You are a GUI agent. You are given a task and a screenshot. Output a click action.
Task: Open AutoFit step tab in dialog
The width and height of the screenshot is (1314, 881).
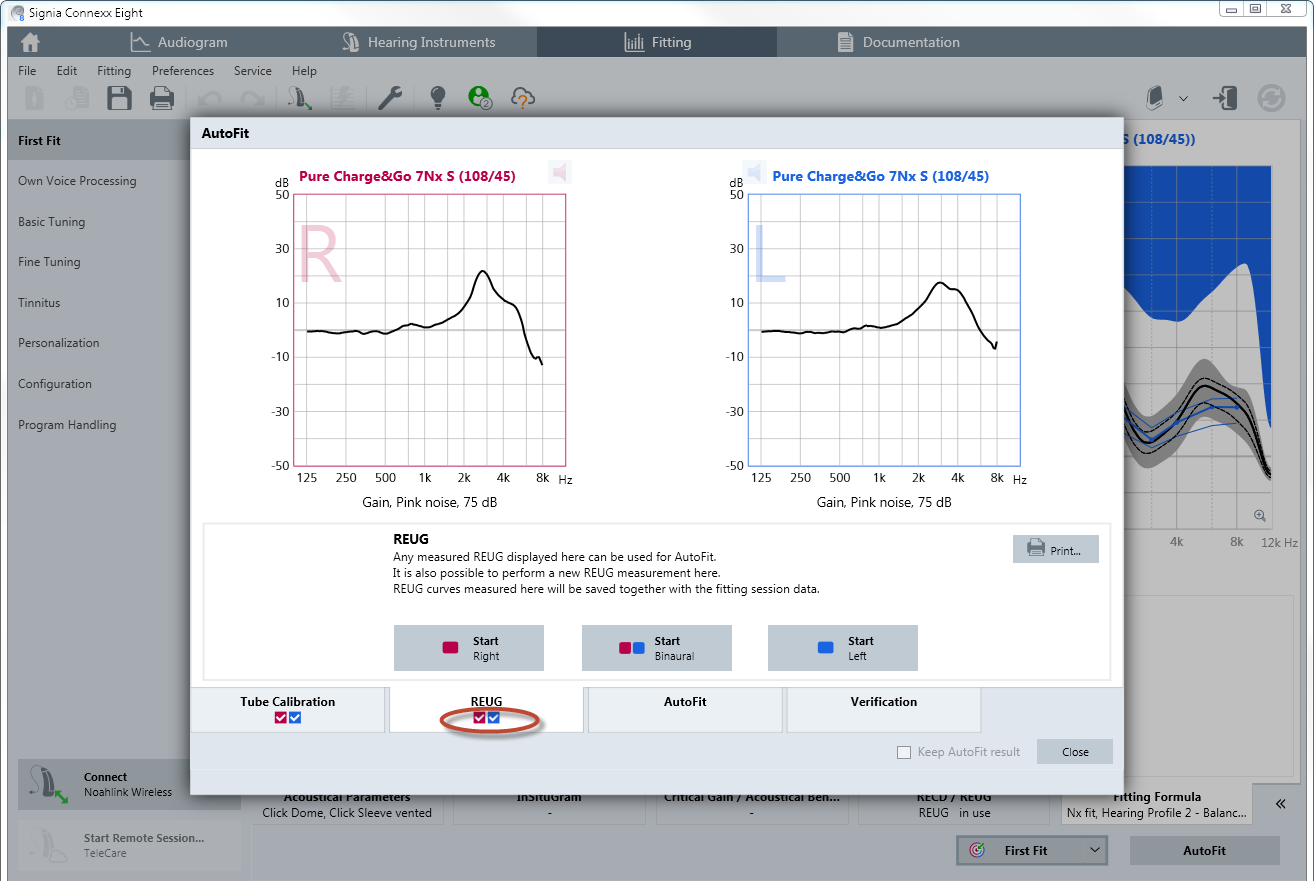(x=685, y=710)
